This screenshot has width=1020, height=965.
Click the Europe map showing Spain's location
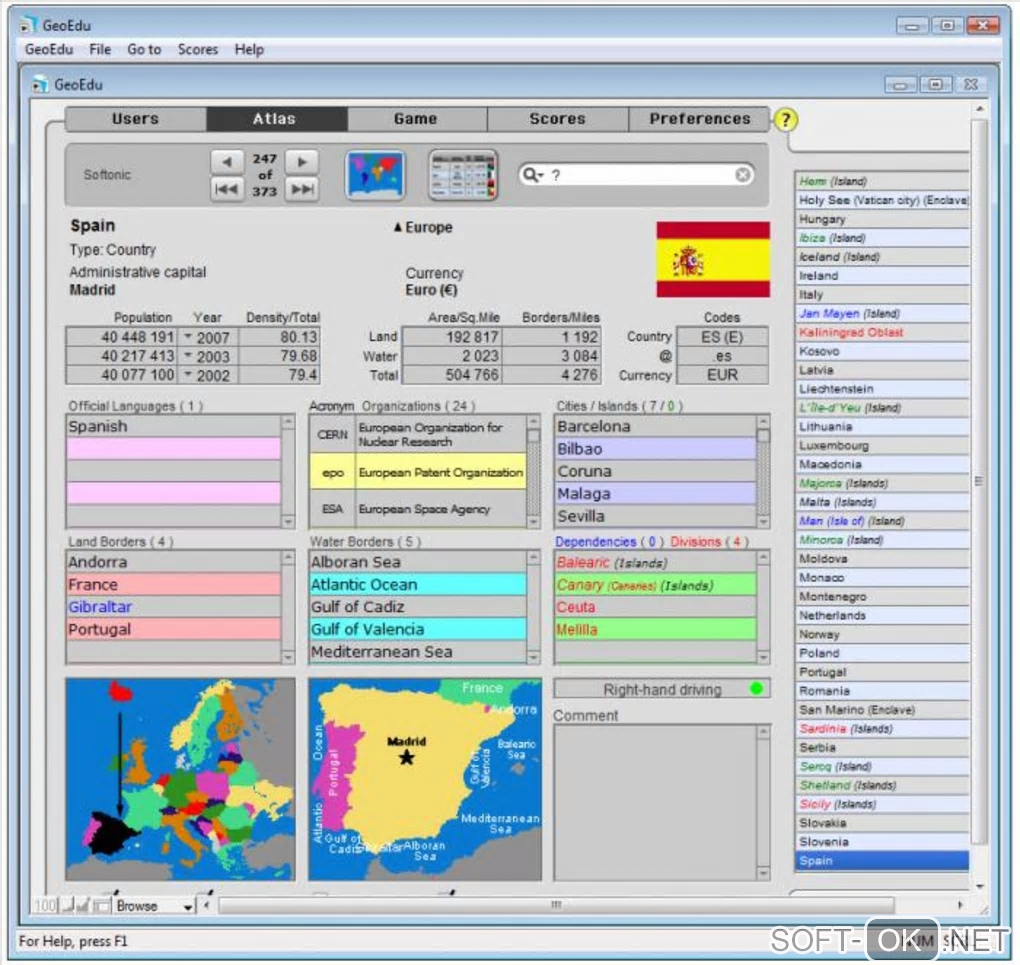click(x=180, y=780)
